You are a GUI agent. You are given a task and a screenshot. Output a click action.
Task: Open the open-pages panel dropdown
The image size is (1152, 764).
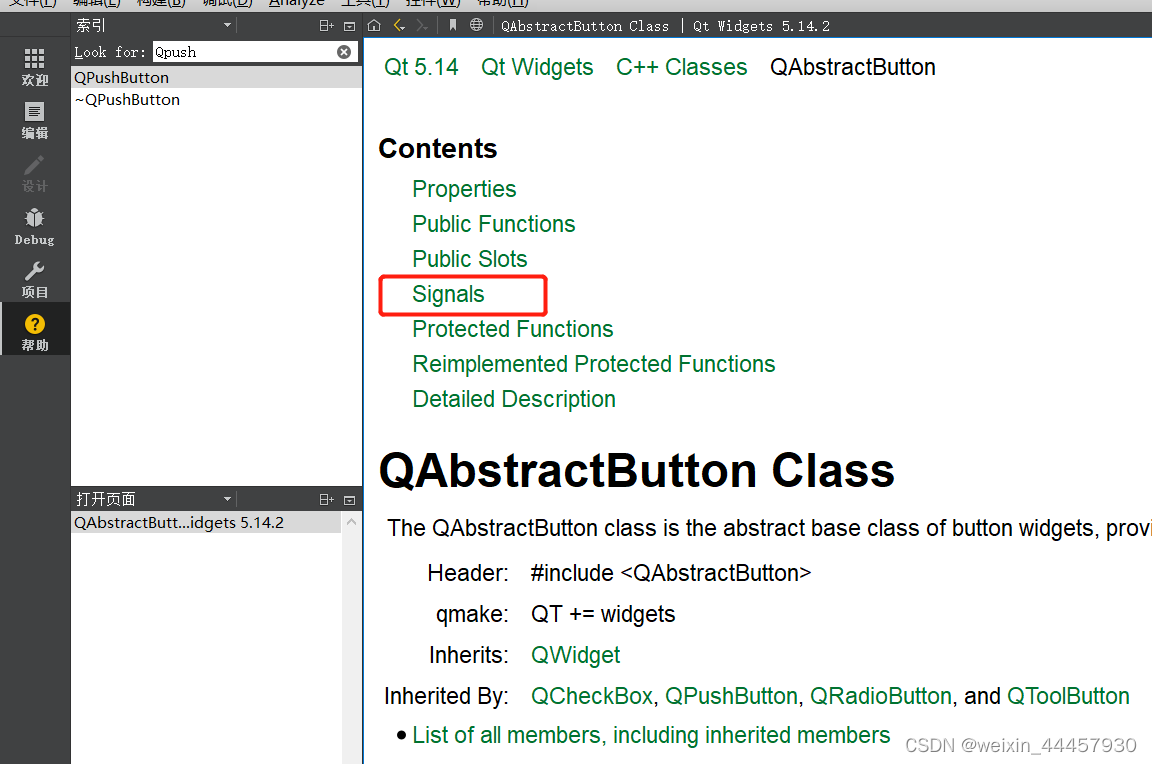(227, 499)
